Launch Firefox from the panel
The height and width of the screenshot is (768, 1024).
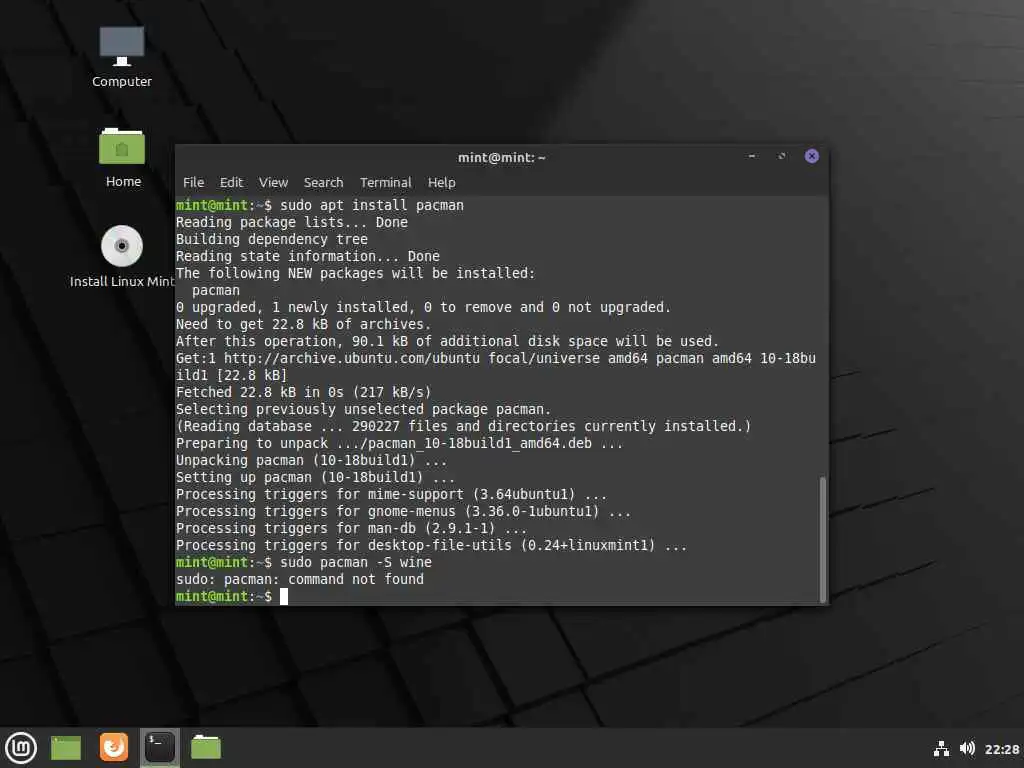(114, 747)
